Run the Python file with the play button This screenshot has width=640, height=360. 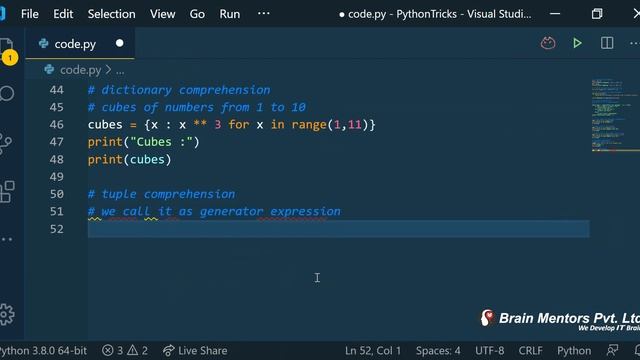(577, 43)
